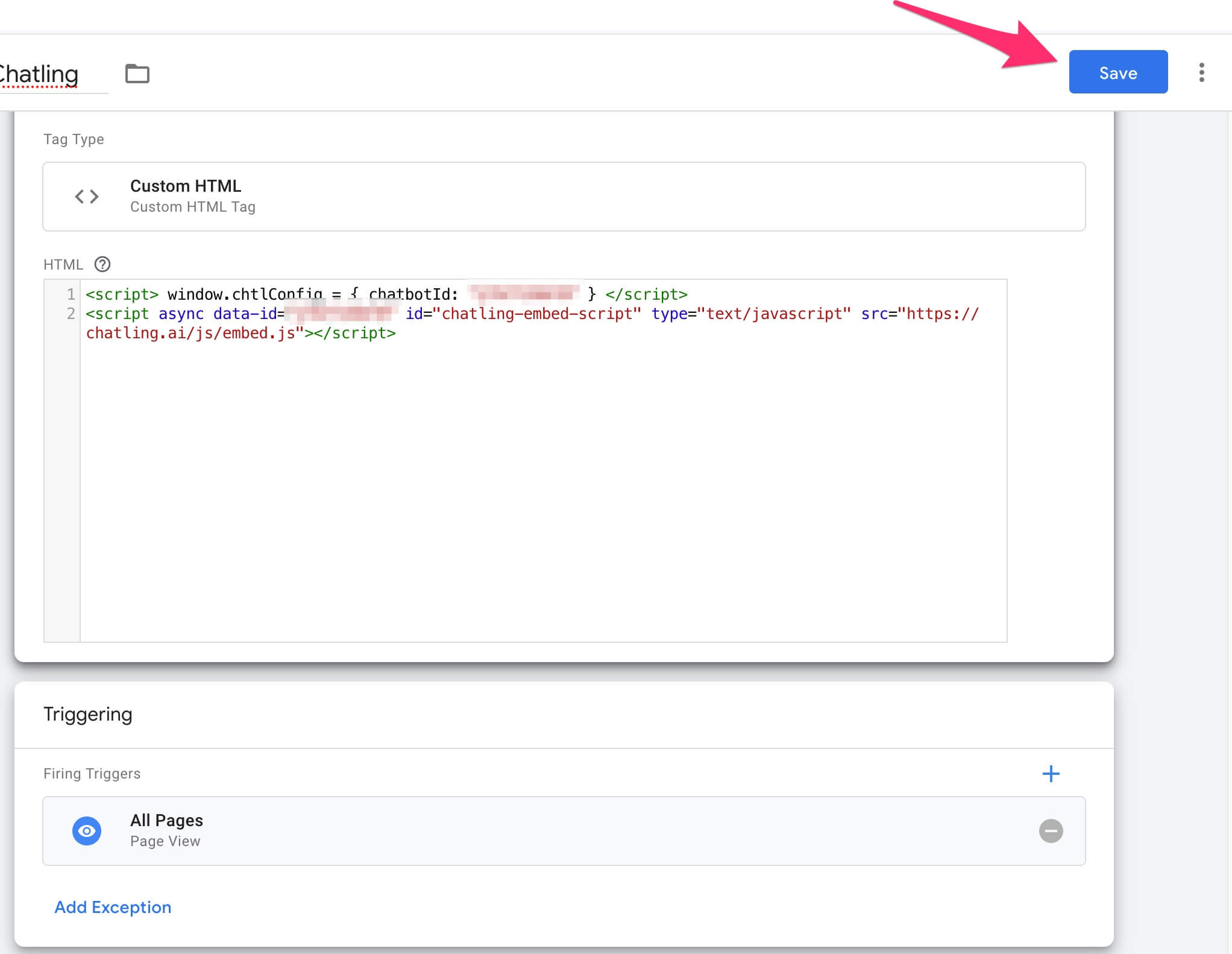This screenshot has height=954, width=1232.
Task: Open the three-dot more actions menu
Action: click(x=1201, y=72)
